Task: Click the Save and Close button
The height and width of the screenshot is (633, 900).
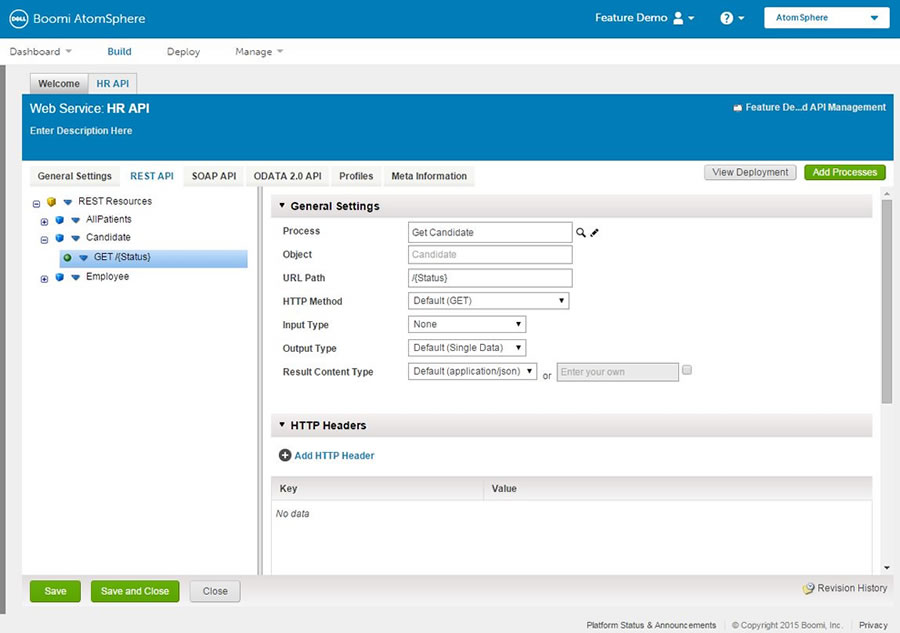Action: point(135,591)
